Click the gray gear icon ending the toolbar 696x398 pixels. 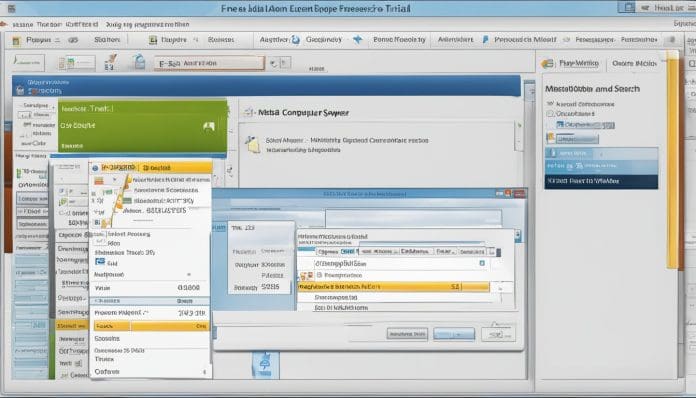click(672, 40)
